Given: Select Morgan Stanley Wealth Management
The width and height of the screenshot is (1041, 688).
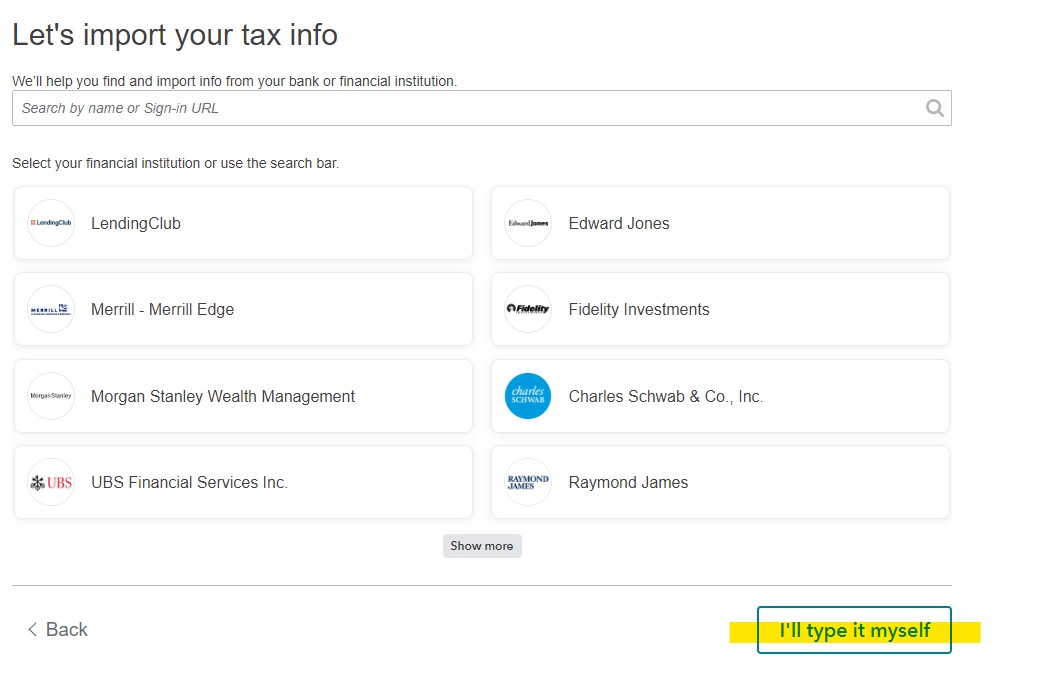Looking at the screenshot, I should tap(243, 396).
